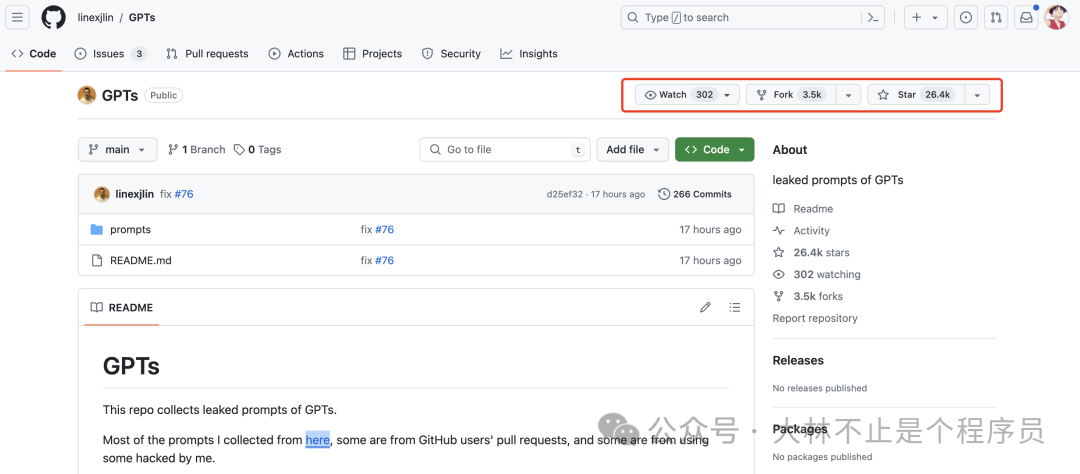Click the Fork button
Image resolution: width=1080 pixels, height=474 pixels.
(x=791, y=94)
